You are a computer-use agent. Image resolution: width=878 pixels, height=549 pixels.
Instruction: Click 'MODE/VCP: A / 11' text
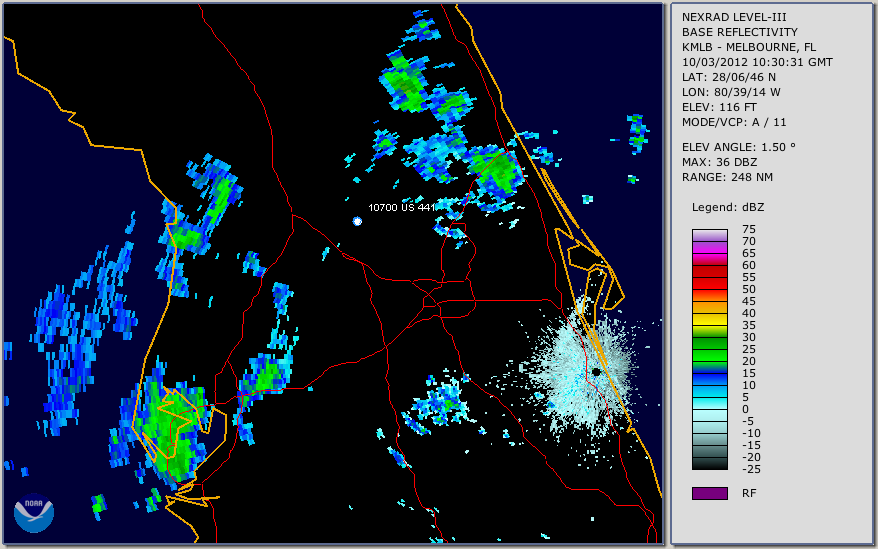[734, 122]
